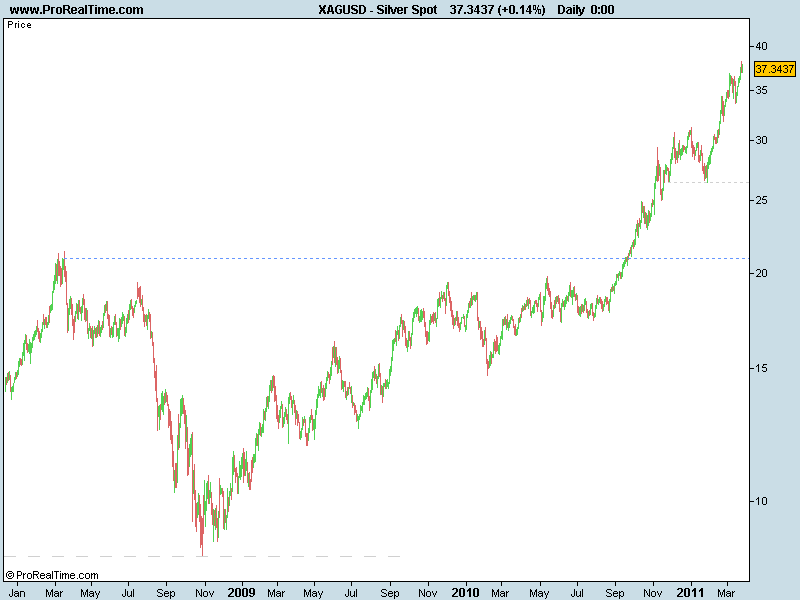This screenshot has width=800, height=600.
Task: Click the Mar label right after 2011
Action: (726, 593)
